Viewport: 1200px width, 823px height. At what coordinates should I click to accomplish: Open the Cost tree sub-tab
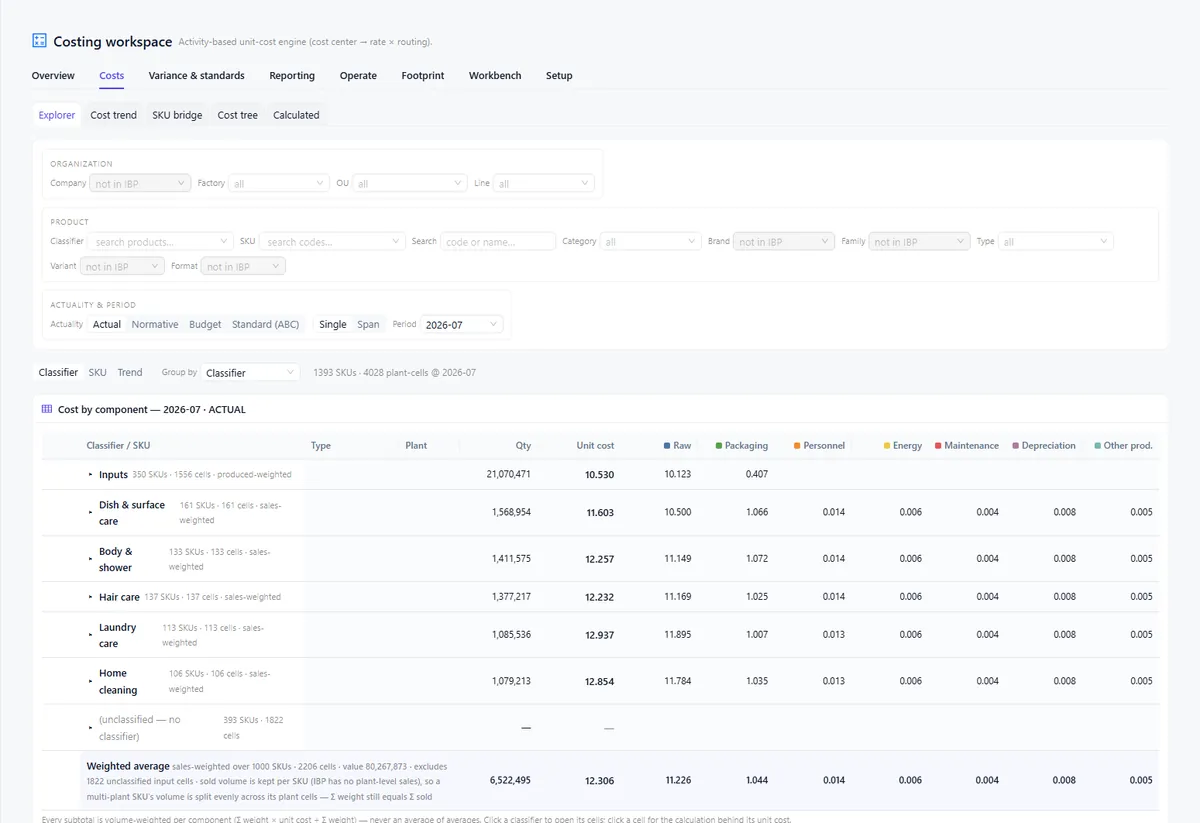238,115
